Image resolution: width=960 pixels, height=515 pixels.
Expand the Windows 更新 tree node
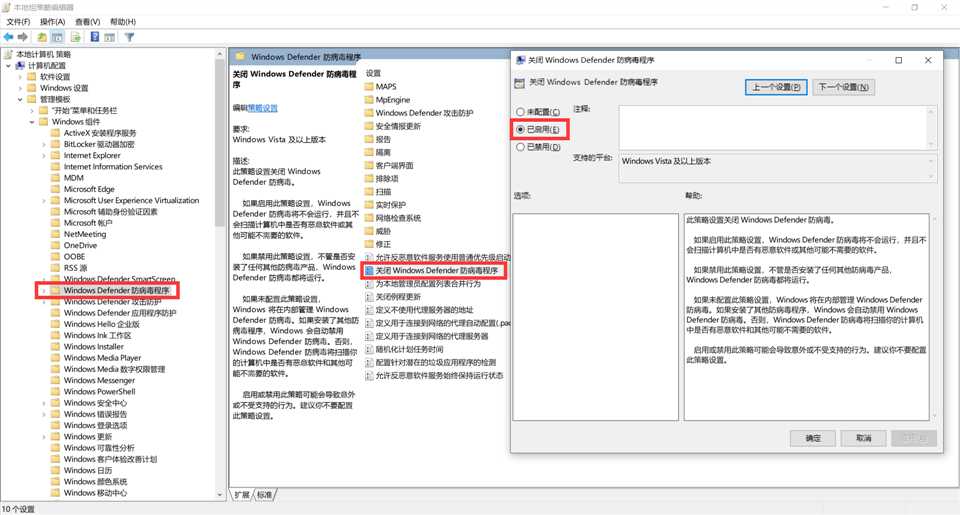(43, 437)
